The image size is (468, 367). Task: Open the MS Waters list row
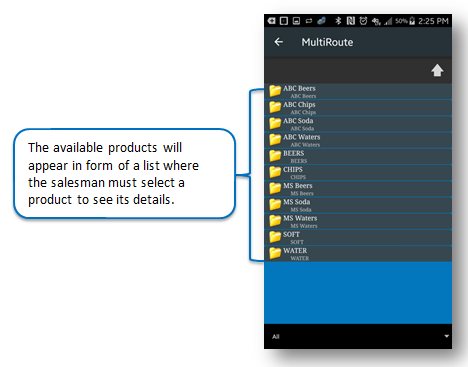click(358, 221)
